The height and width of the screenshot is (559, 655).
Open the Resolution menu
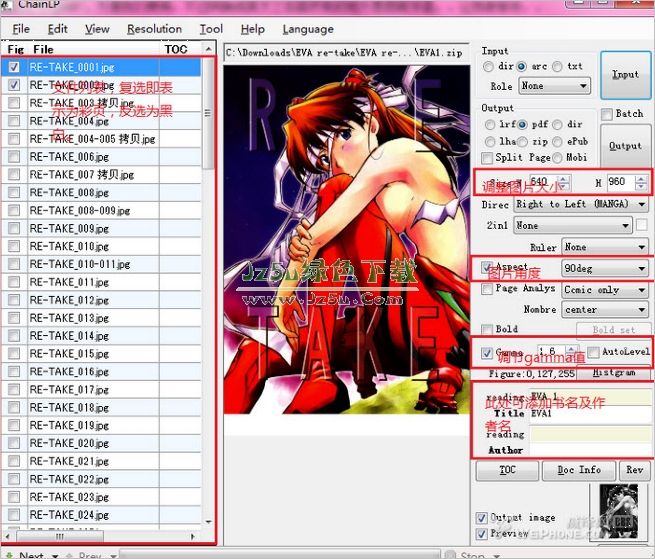[154, 29]
